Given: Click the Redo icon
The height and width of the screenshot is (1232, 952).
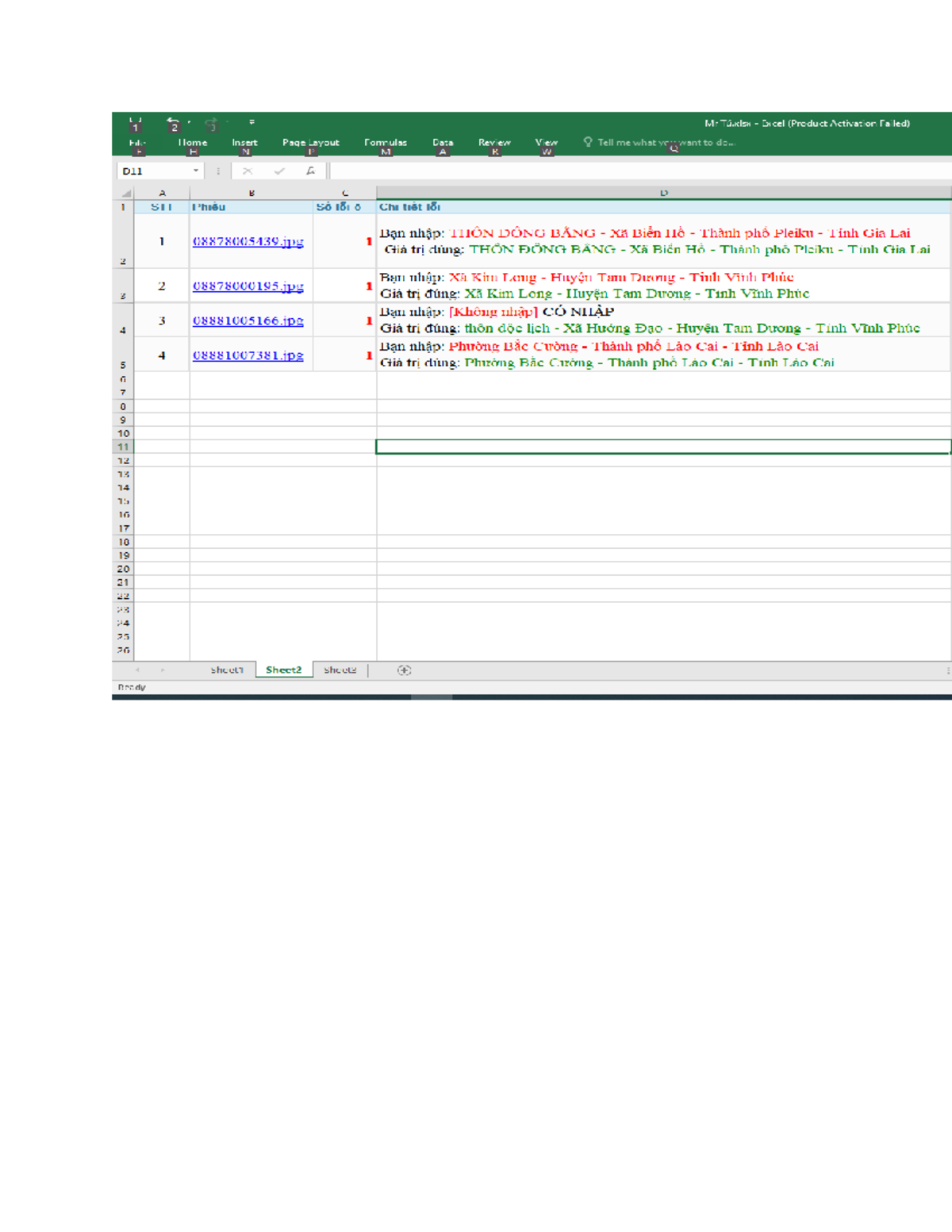Looking at the screenshot, I should [211, 121].
